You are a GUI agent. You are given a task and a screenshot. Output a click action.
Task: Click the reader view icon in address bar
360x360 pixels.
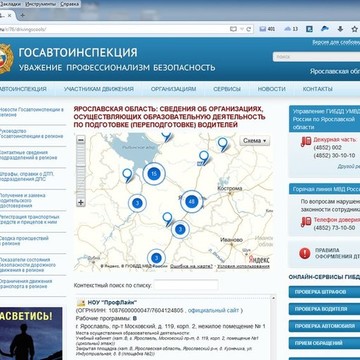point(233,29)
